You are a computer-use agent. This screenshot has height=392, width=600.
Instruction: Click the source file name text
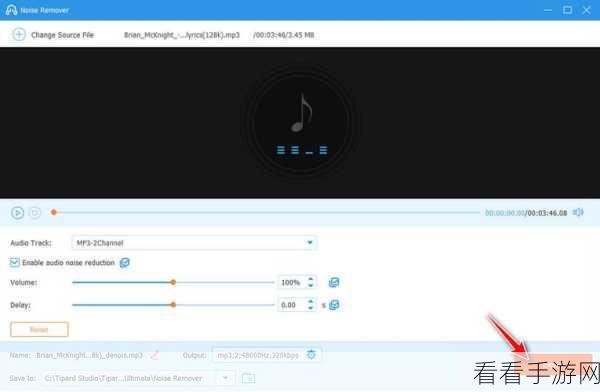(182, 35)
